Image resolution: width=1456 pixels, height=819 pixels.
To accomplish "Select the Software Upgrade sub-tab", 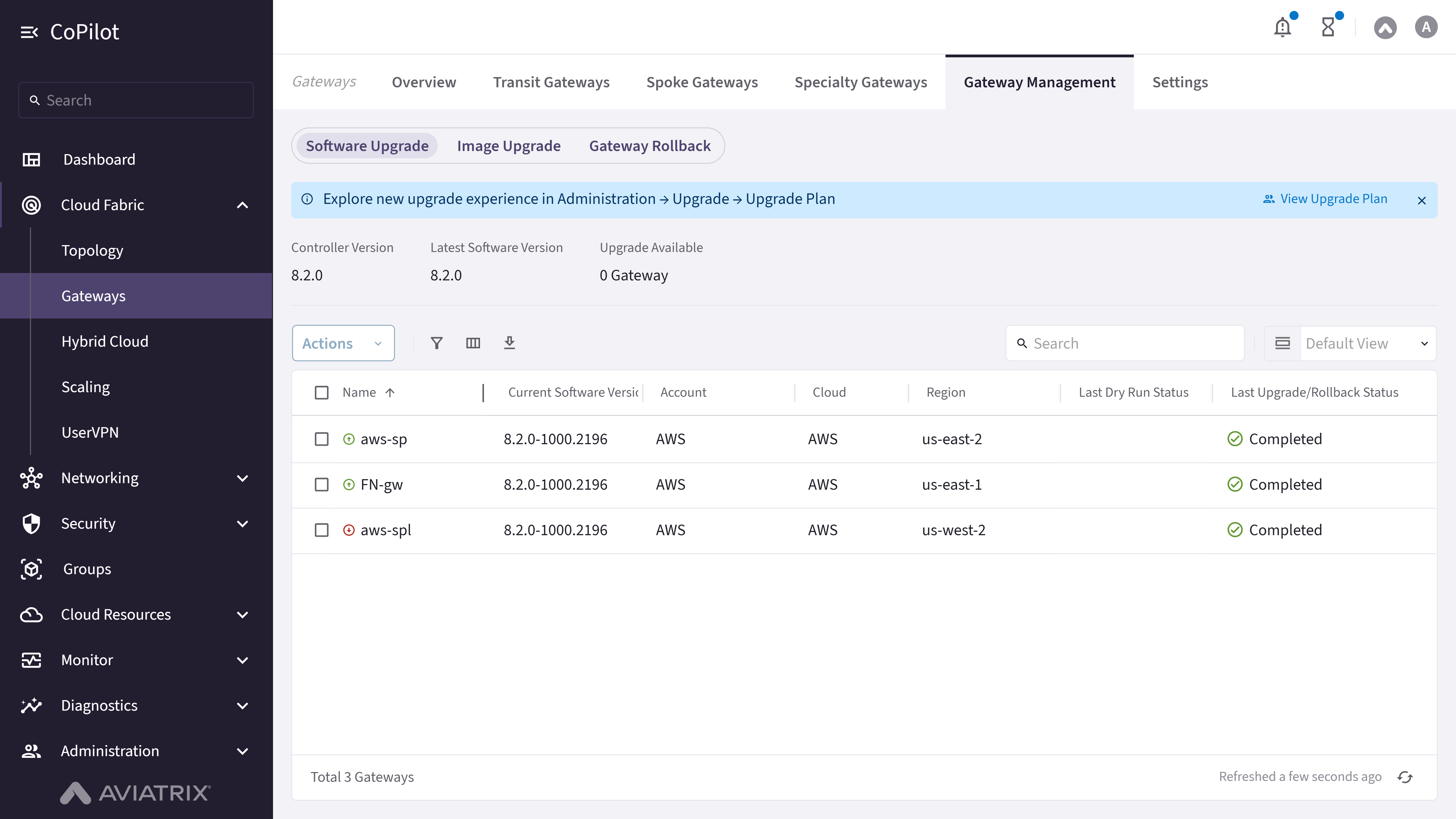I will click(367, 146).
